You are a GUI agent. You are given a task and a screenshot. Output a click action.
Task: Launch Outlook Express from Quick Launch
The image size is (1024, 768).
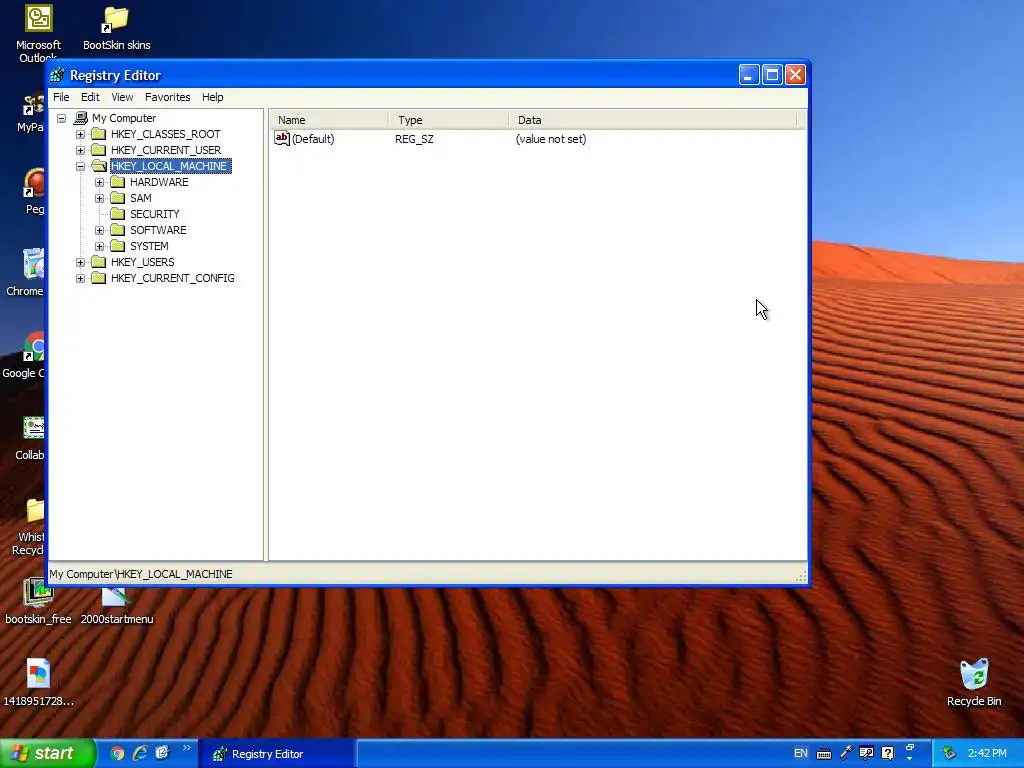coord(162,753)
